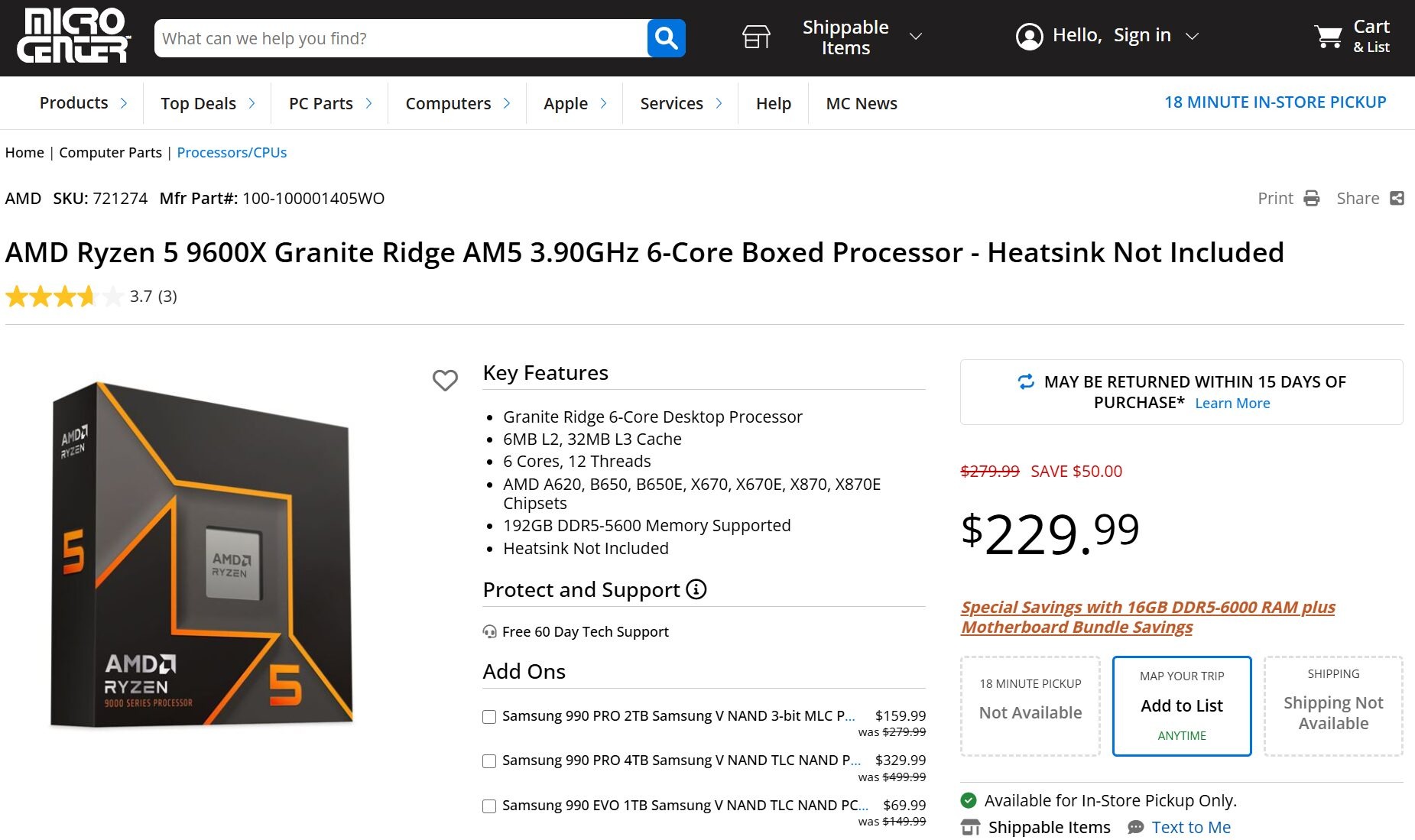This screenshot has width=1415, height=840.
Task: Open the MC News menu item
Action: point(862,103)
